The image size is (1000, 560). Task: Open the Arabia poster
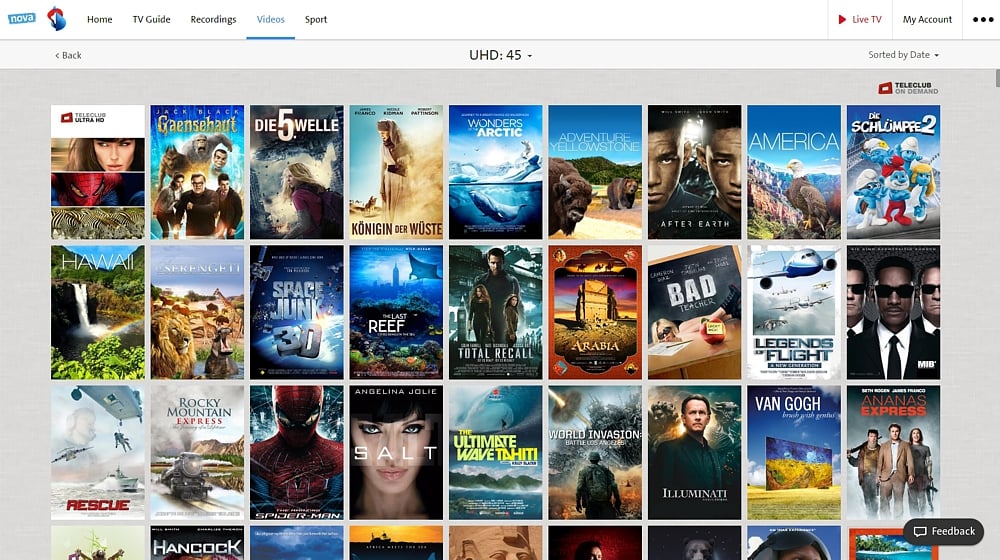click(595, 313)
